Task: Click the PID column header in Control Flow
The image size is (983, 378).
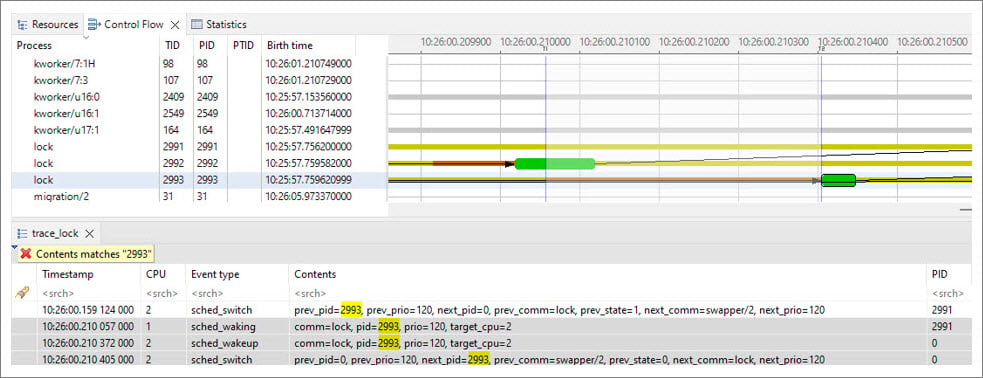Action: click(x=206, y=45)
